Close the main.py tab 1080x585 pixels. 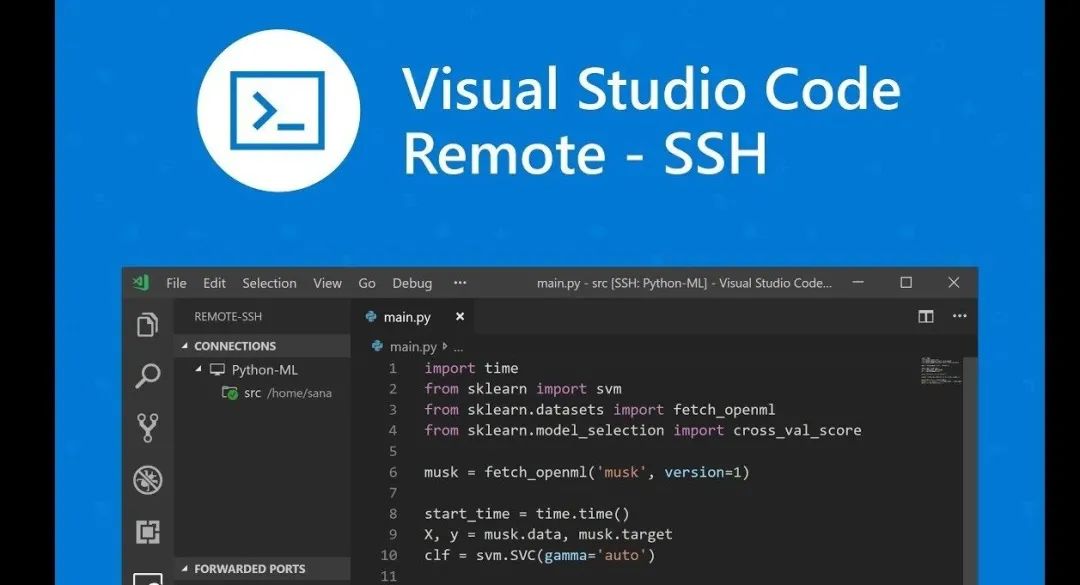point(460,316)
